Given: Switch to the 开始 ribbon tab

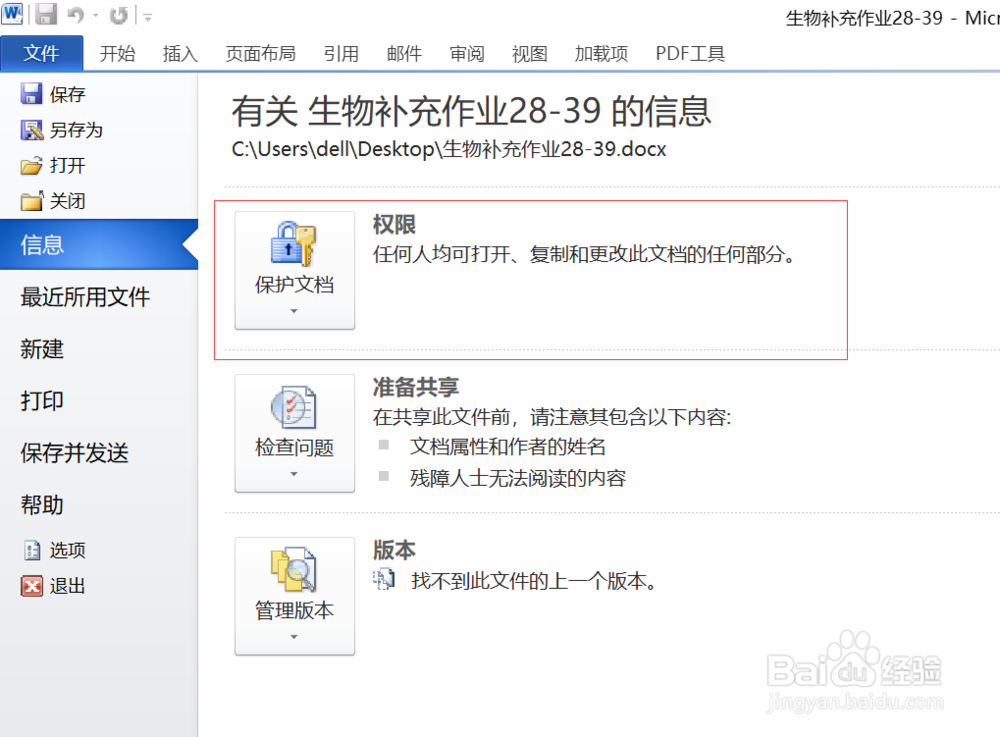Looking at the screenshot, I should (117, 53).
